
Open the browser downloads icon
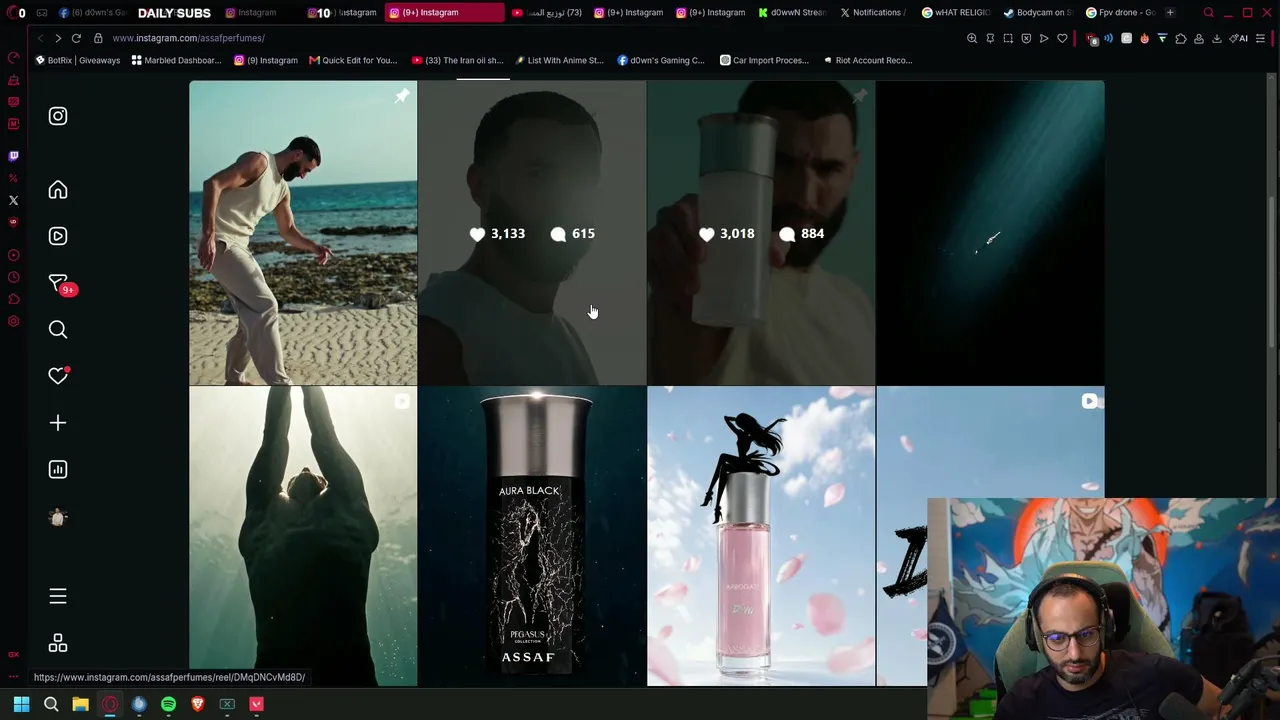click(x=1216, y=38)
